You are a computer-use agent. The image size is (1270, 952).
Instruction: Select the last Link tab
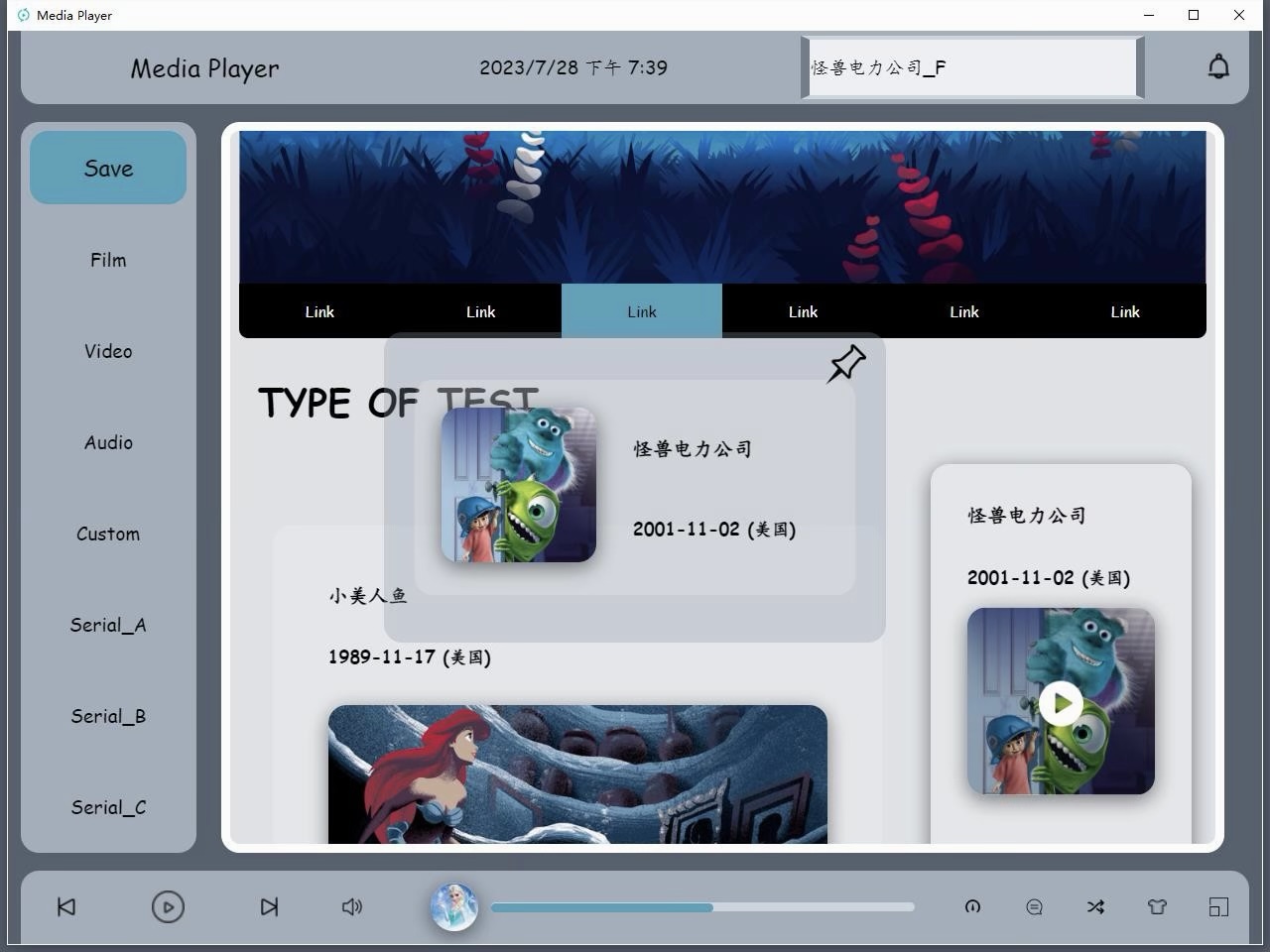[1125, 311]
